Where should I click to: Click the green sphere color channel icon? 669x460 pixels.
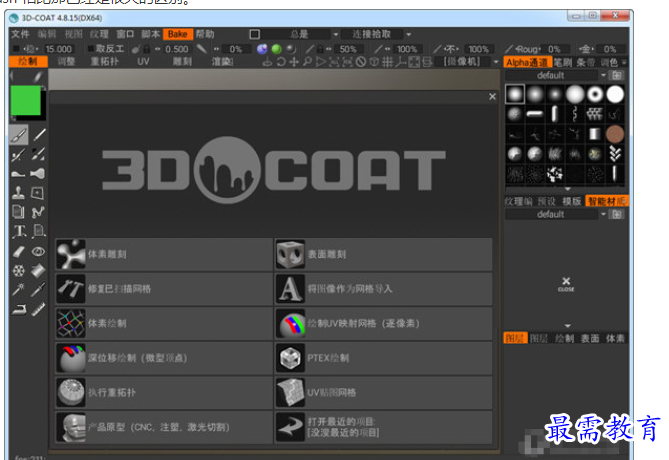point(276,49)
